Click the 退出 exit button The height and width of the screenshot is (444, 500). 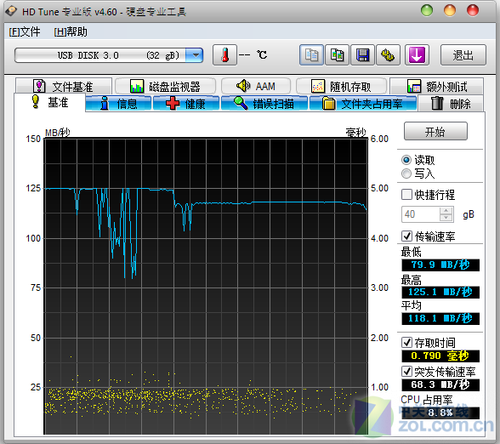(463, 55)
